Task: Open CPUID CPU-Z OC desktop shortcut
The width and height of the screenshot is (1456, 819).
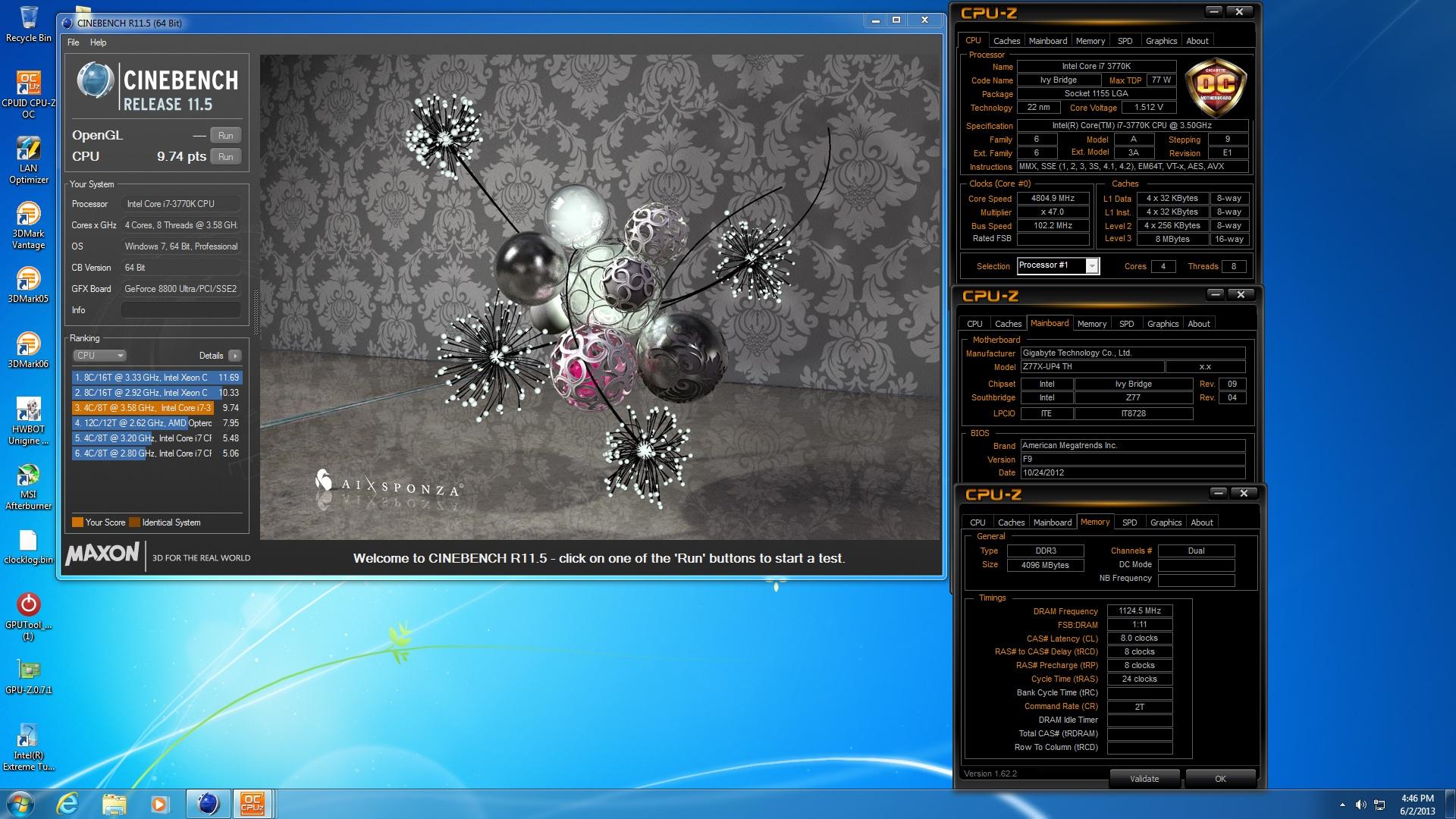Action: pyautogui.click(x=28, y=94)
